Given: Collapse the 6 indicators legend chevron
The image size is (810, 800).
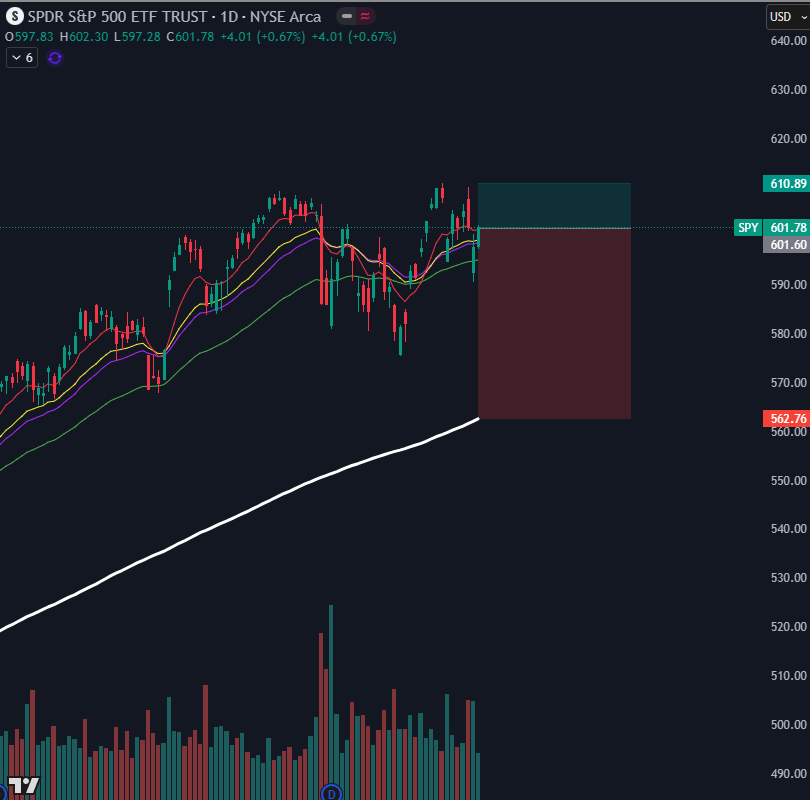Looking at the screenshot, I should tap(22, 58).
